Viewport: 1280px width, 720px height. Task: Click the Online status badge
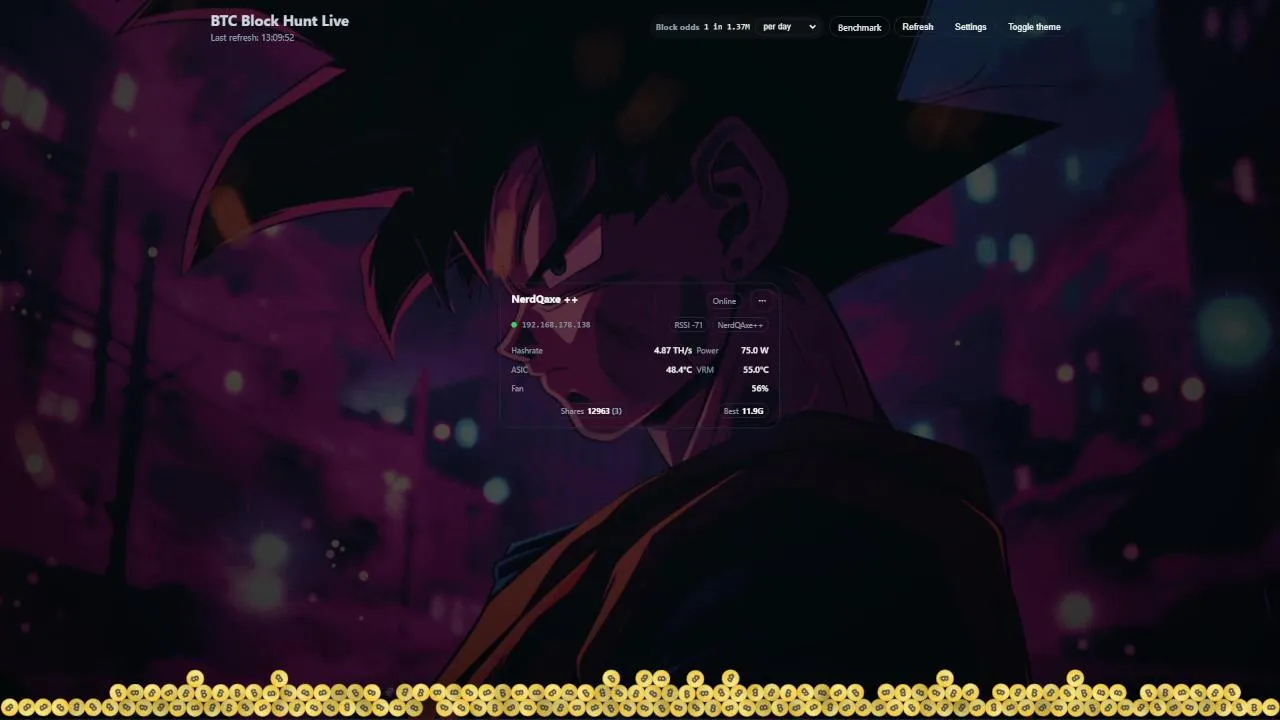click(724, 301)
